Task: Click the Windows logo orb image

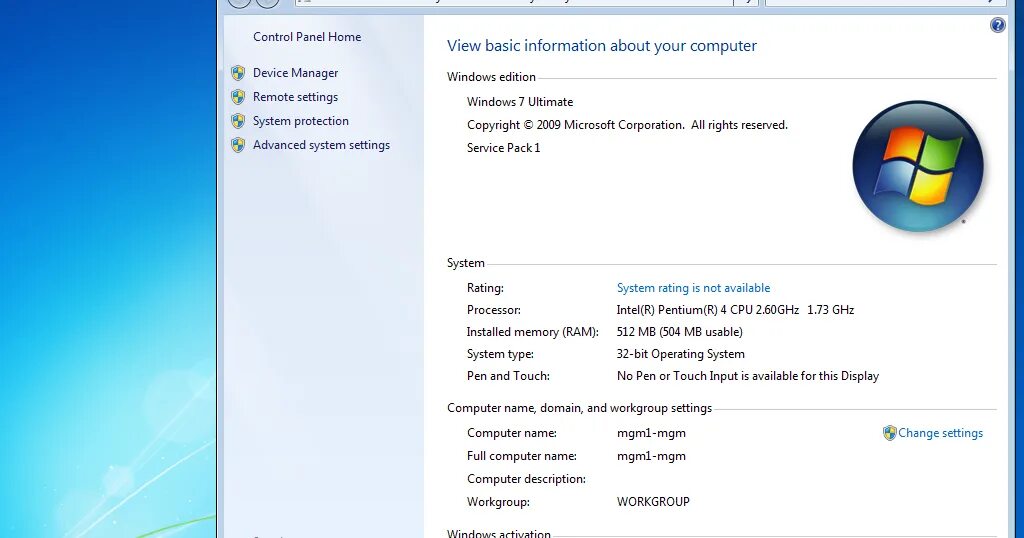Action: click(x=918, y=166)
